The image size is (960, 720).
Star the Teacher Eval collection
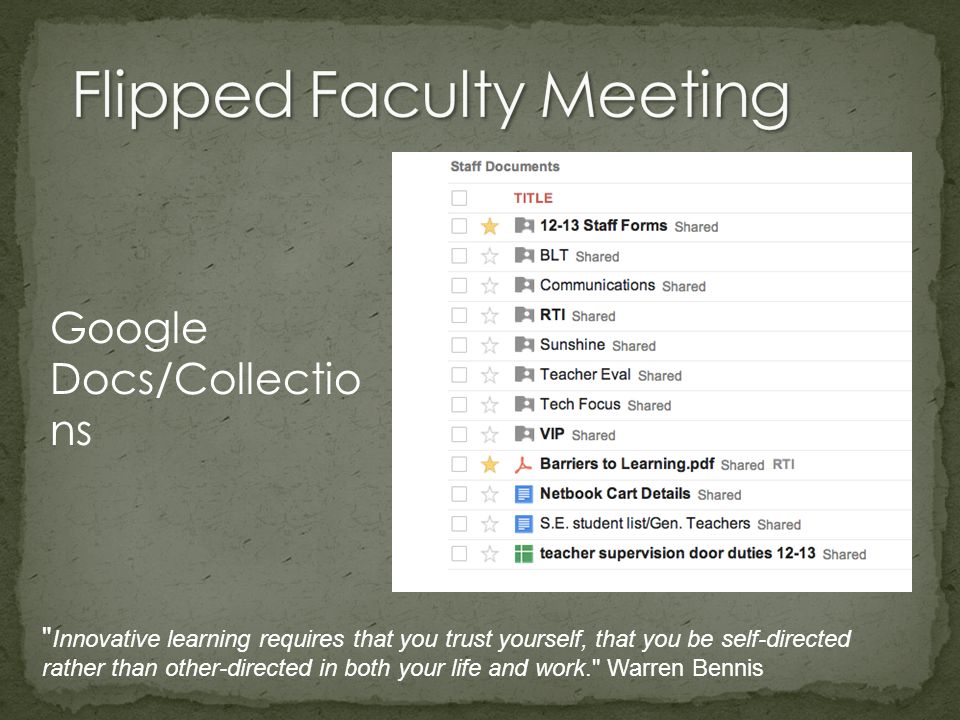(x=489, y=375)
